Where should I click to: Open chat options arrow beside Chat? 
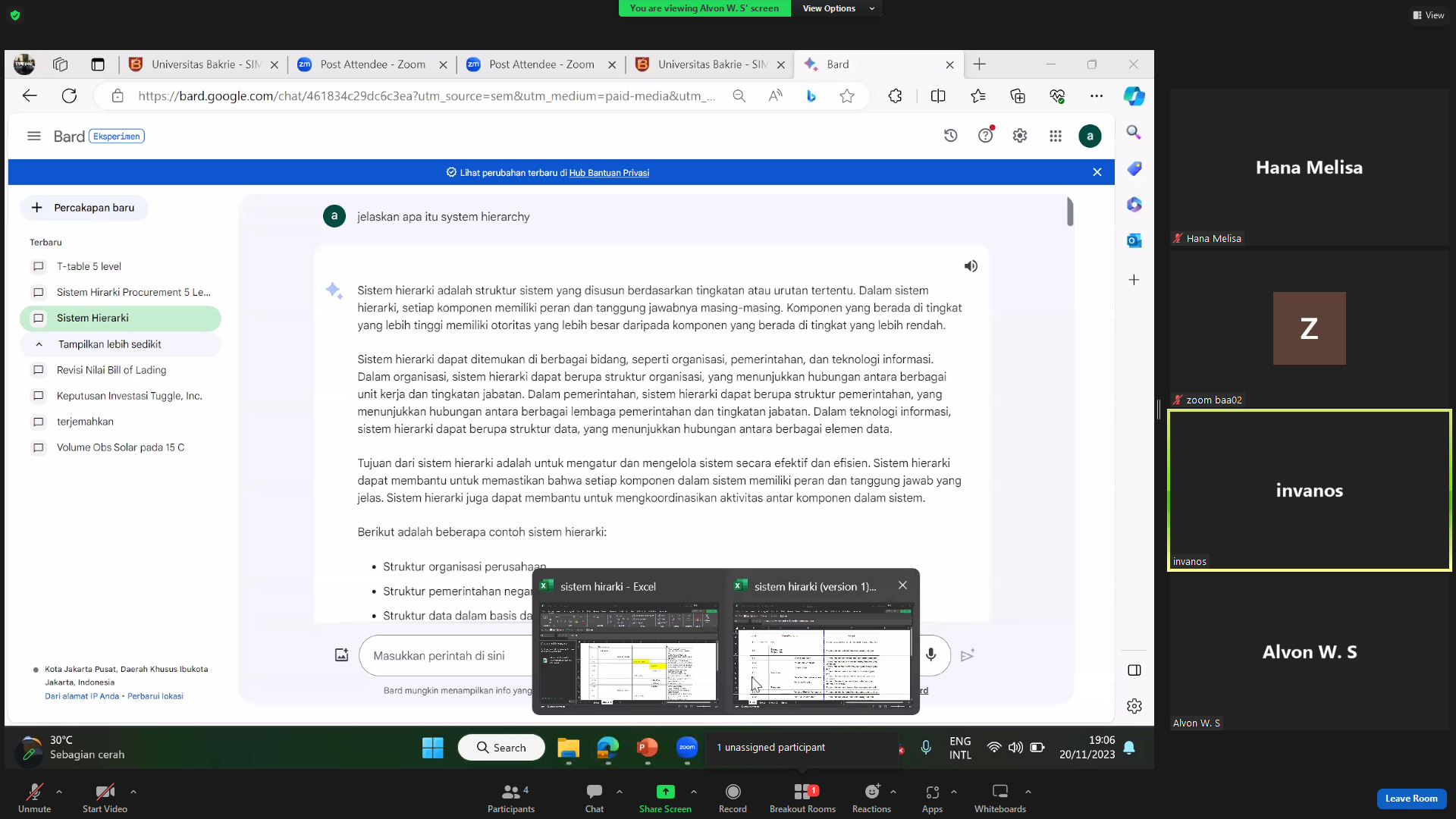pos(620,792)
